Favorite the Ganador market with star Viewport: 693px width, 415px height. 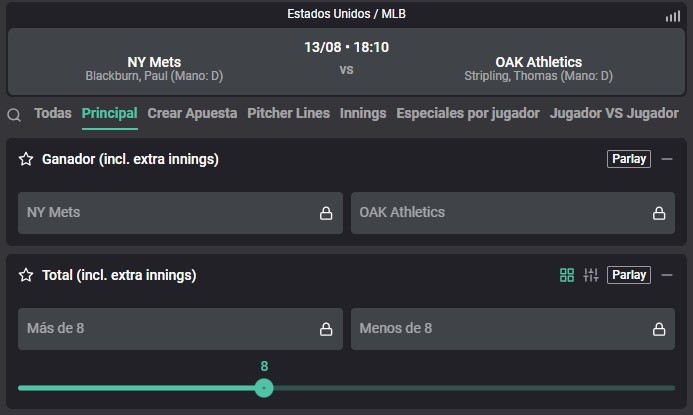coord(26,159)
